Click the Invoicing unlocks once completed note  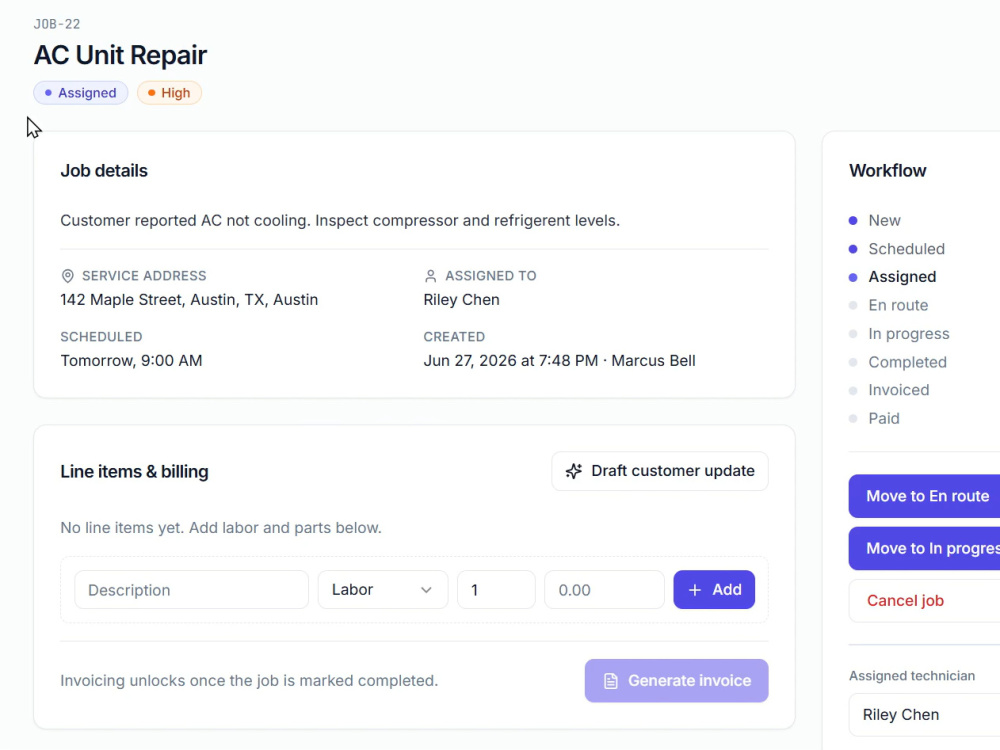pyautogui.click(x=249, y=681)
